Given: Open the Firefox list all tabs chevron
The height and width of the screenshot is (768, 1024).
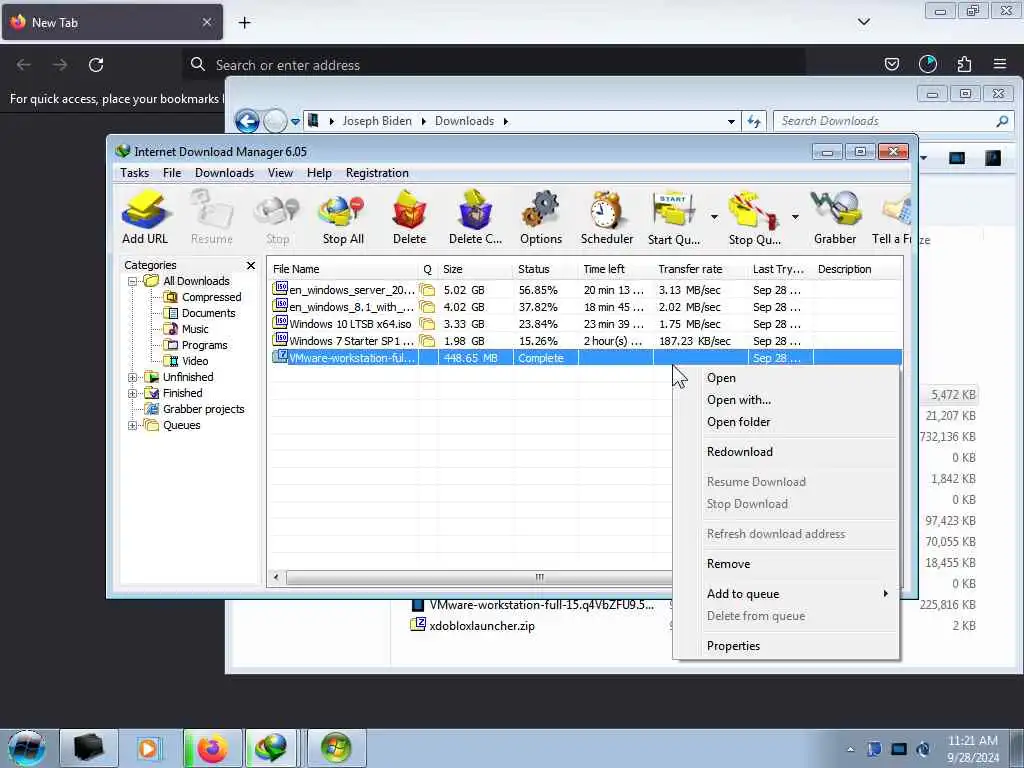Looking at the screenshot, I should [864, 22].
